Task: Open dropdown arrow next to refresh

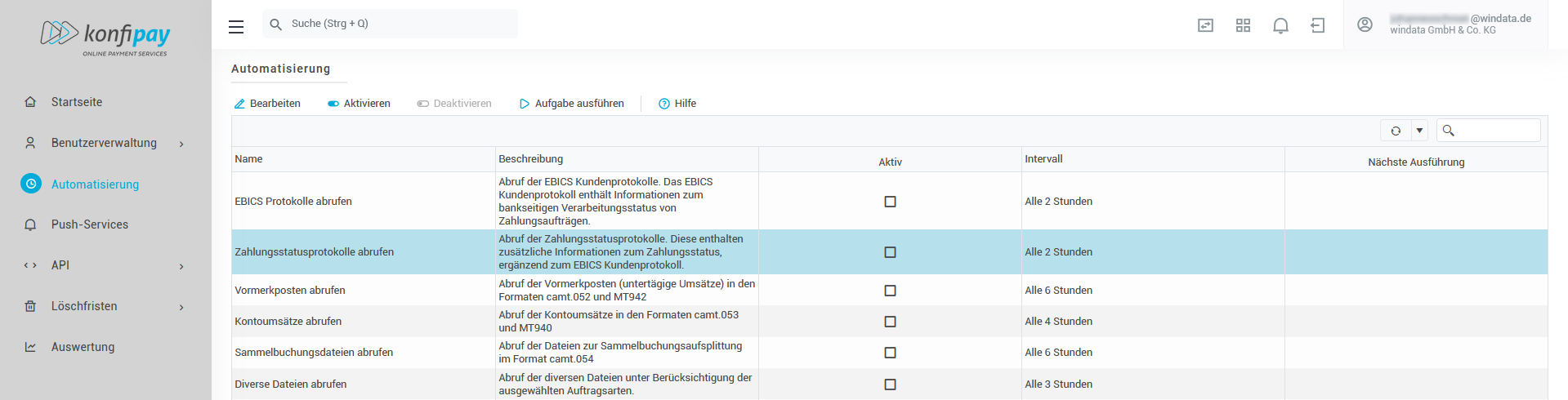Action: click(x=1419, y=131)
